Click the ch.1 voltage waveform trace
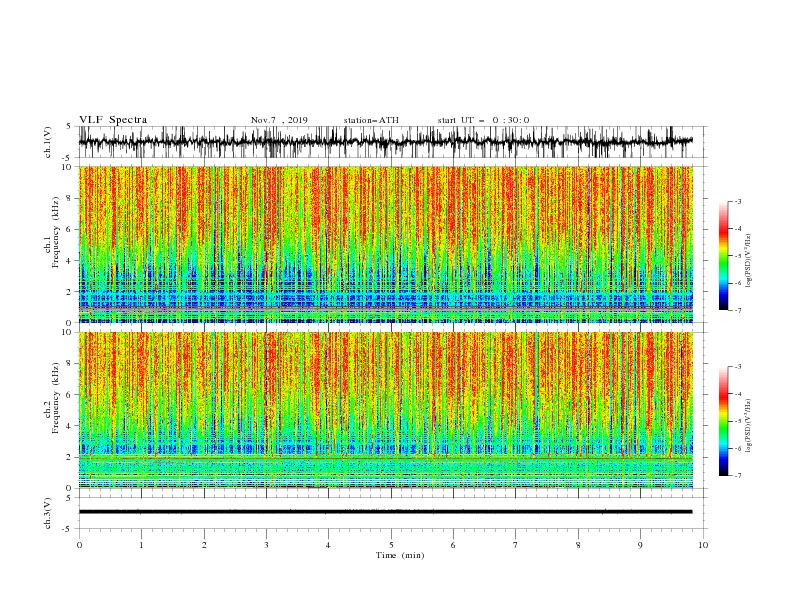792x612 pixels. (385, 142)
